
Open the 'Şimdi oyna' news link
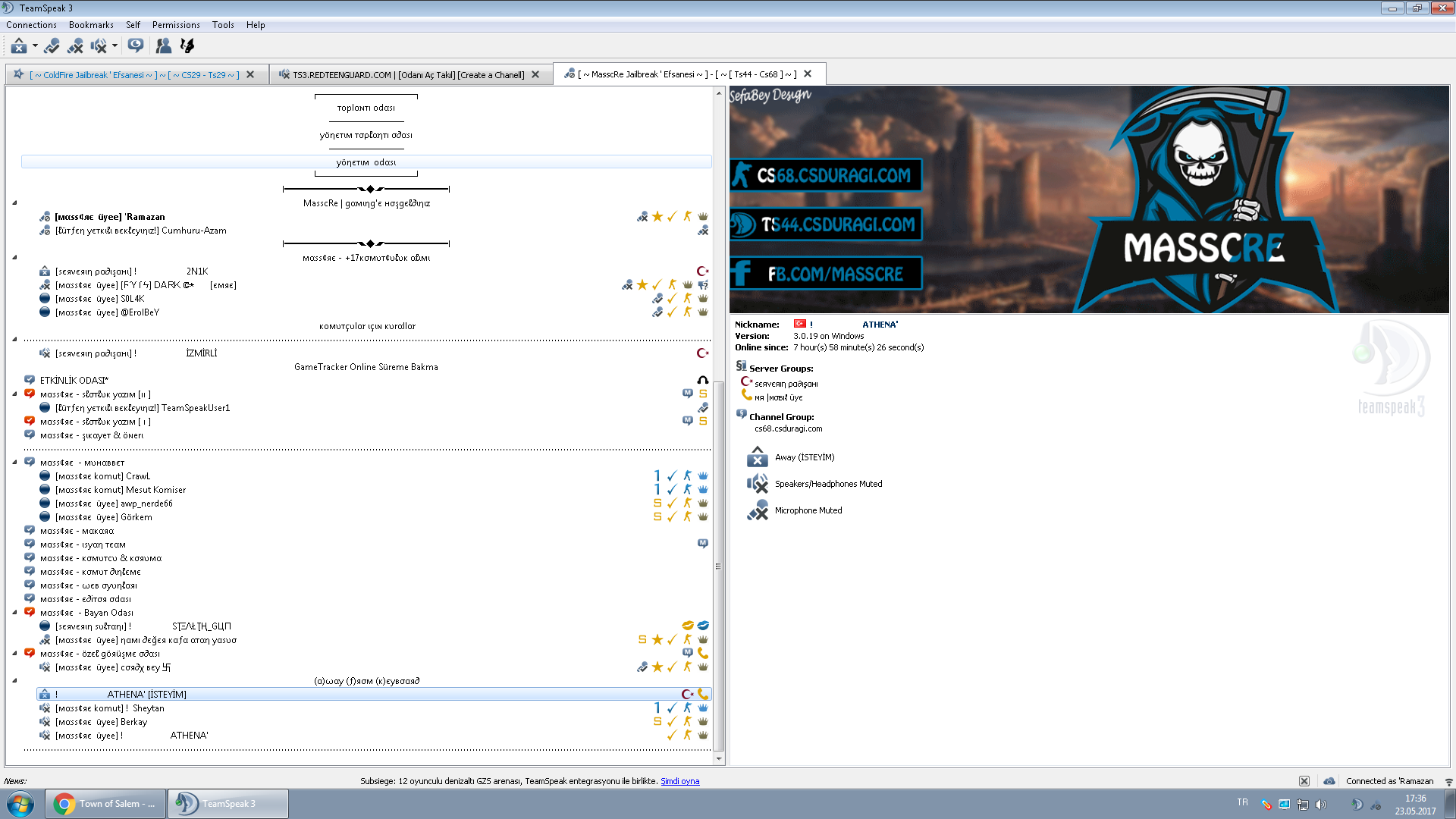coord(679,781)
